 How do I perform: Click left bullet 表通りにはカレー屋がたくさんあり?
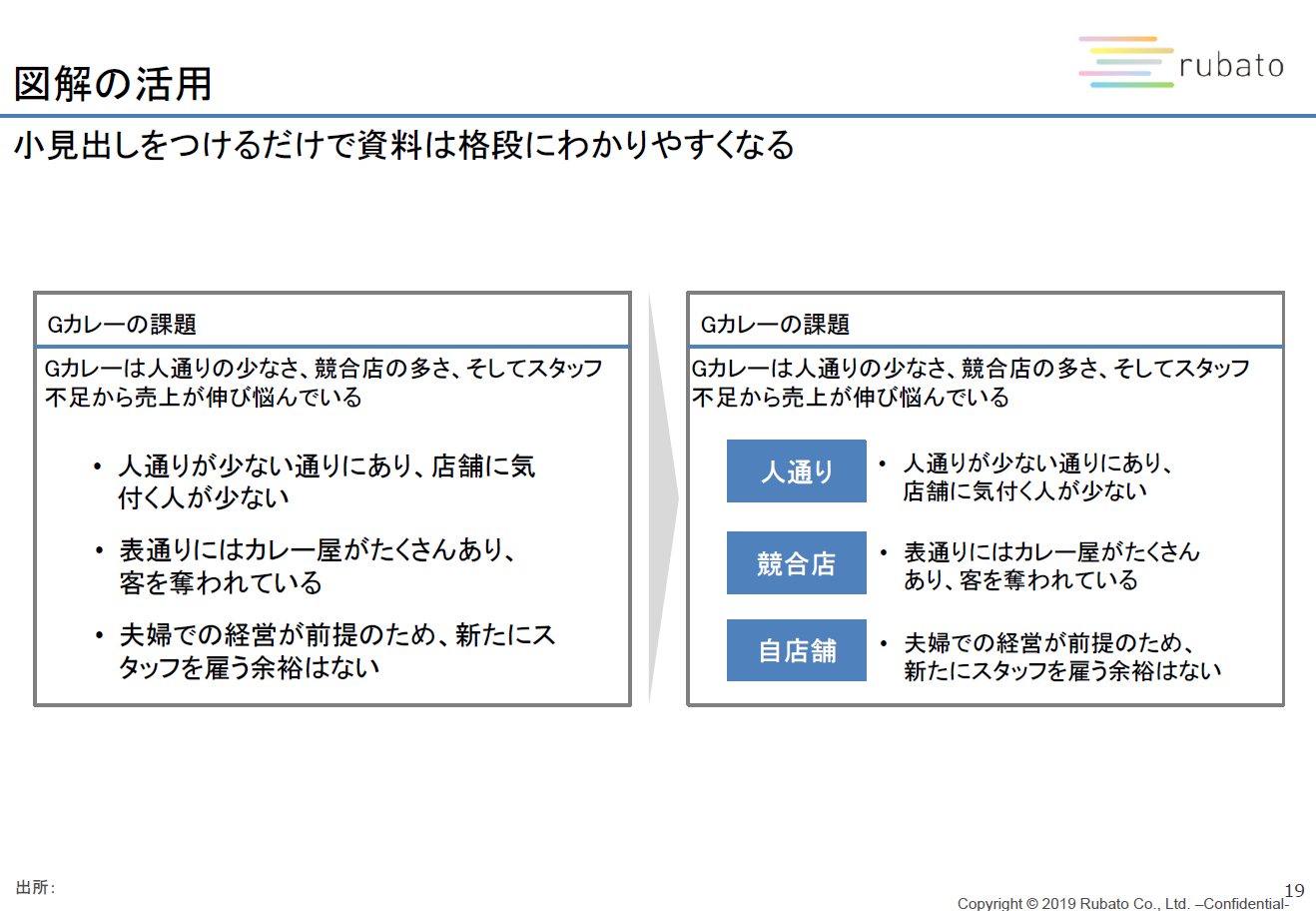[x=318, y=566]
